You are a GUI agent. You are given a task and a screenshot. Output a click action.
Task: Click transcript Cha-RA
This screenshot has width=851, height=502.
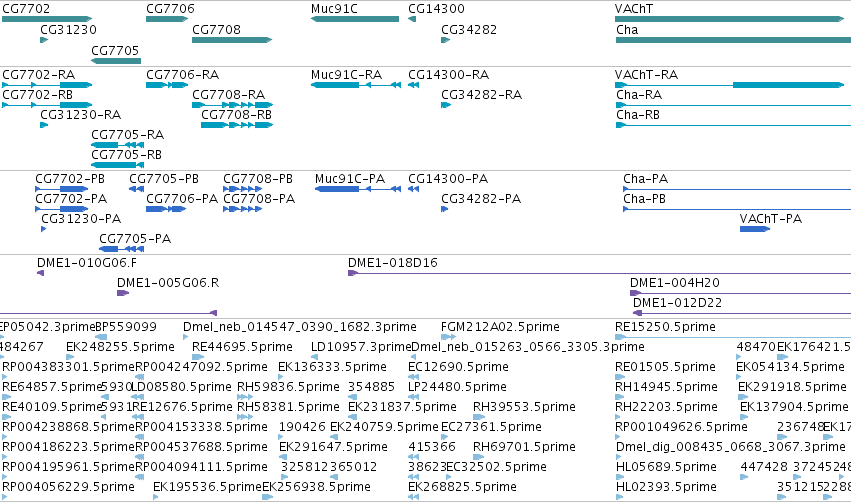coord(733,105)
